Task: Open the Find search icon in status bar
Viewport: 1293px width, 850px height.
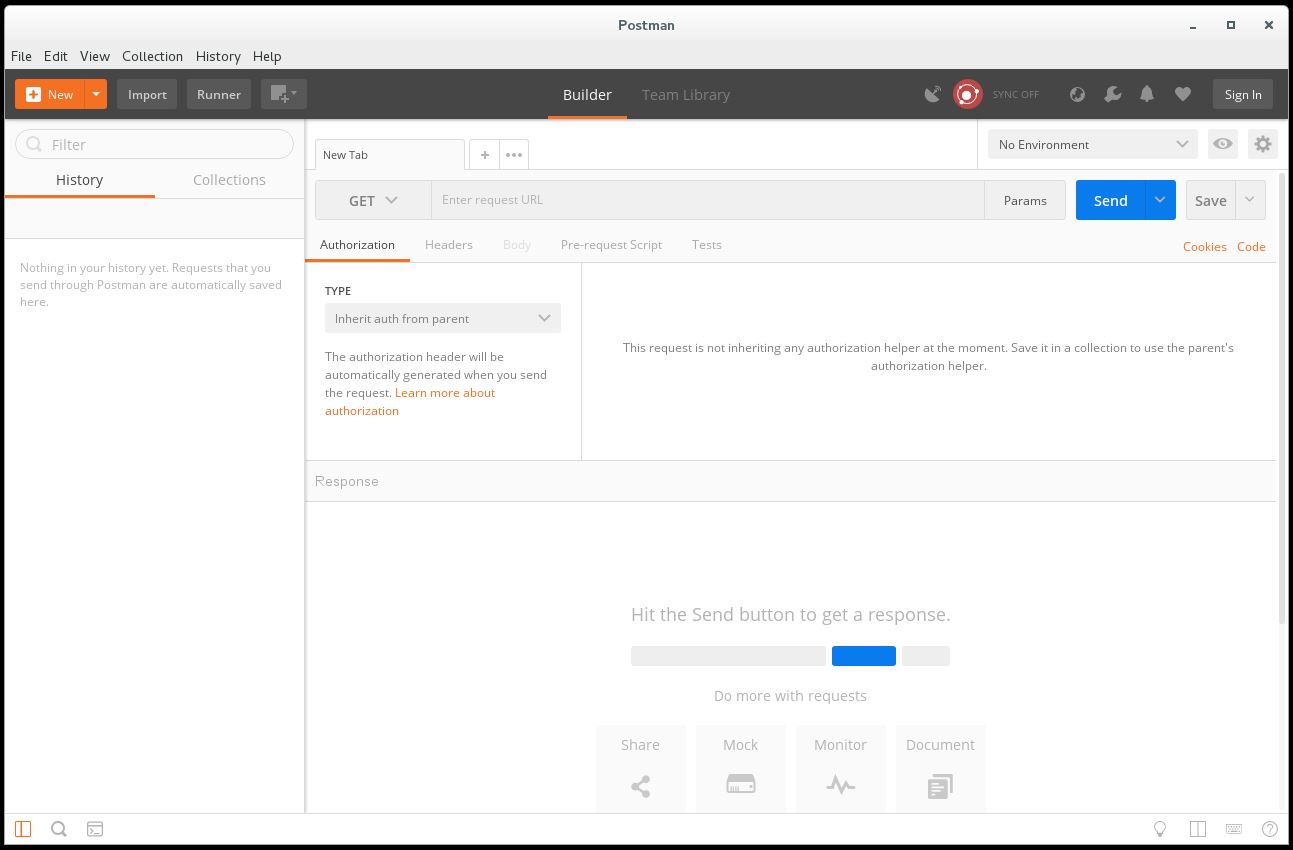Action: 59,829
